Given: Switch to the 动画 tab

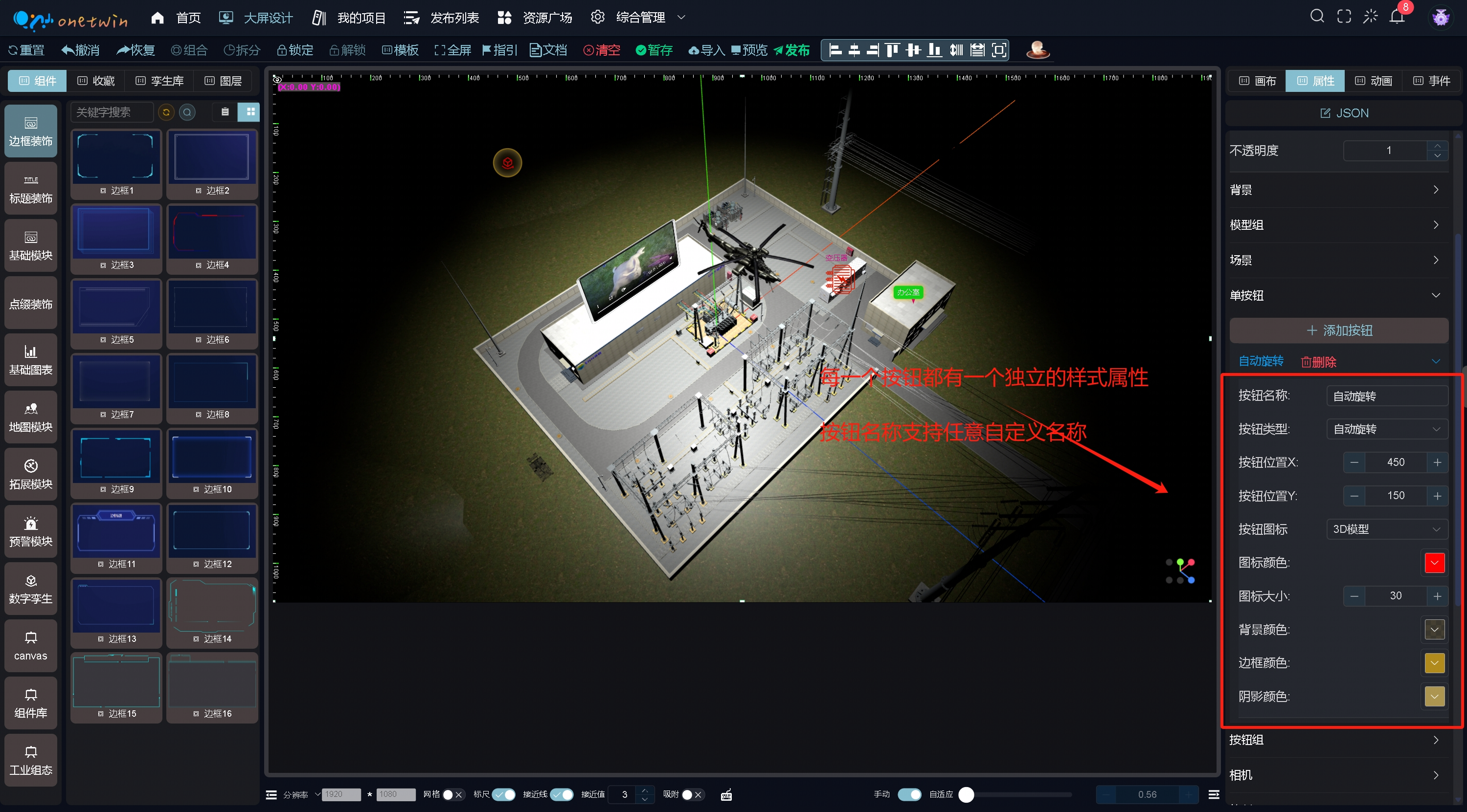Looking at the screenshot, I should pos(1373,81).
